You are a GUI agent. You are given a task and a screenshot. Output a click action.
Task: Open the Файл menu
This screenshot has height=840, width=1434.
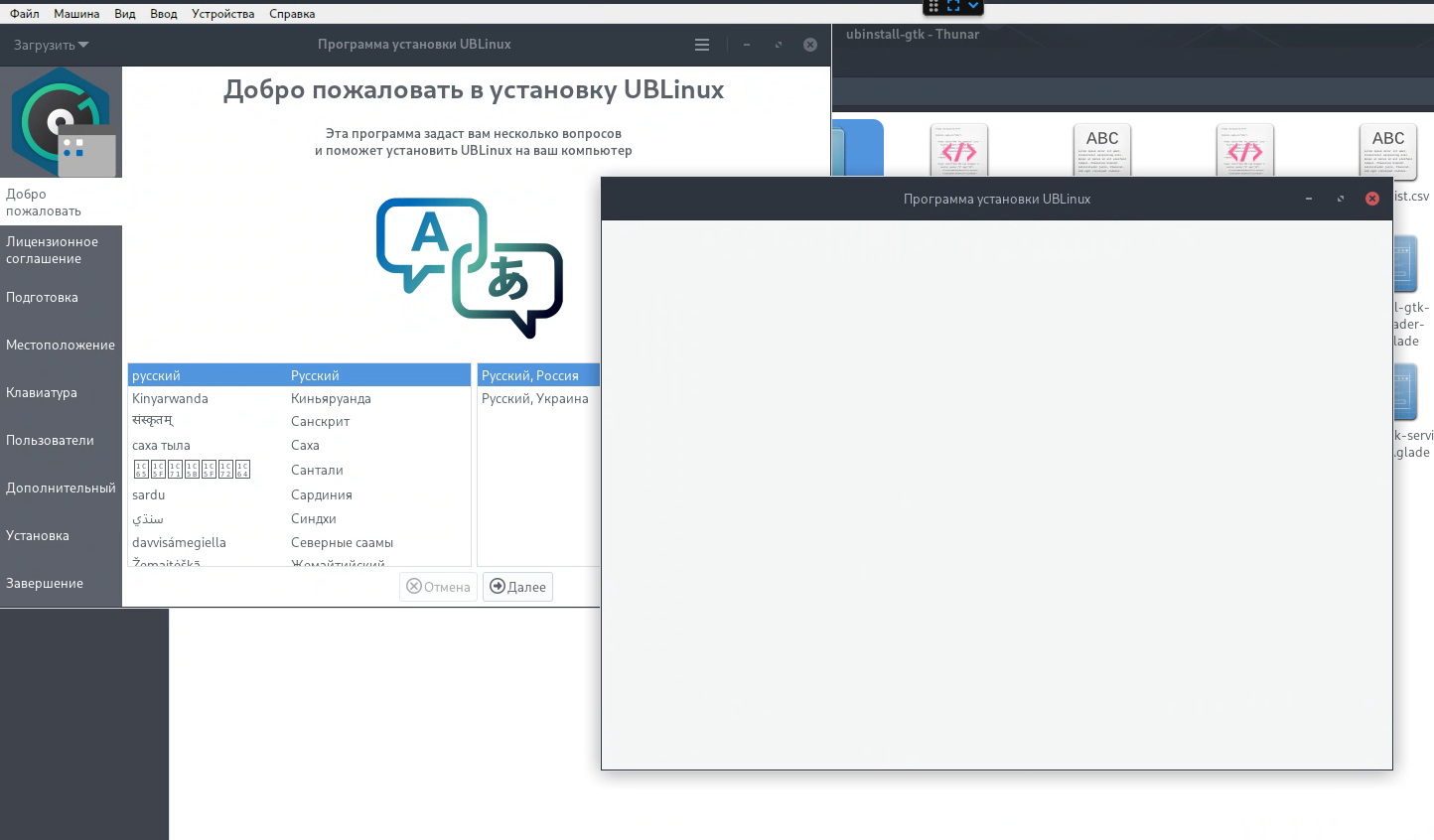(x=25, y=14)
